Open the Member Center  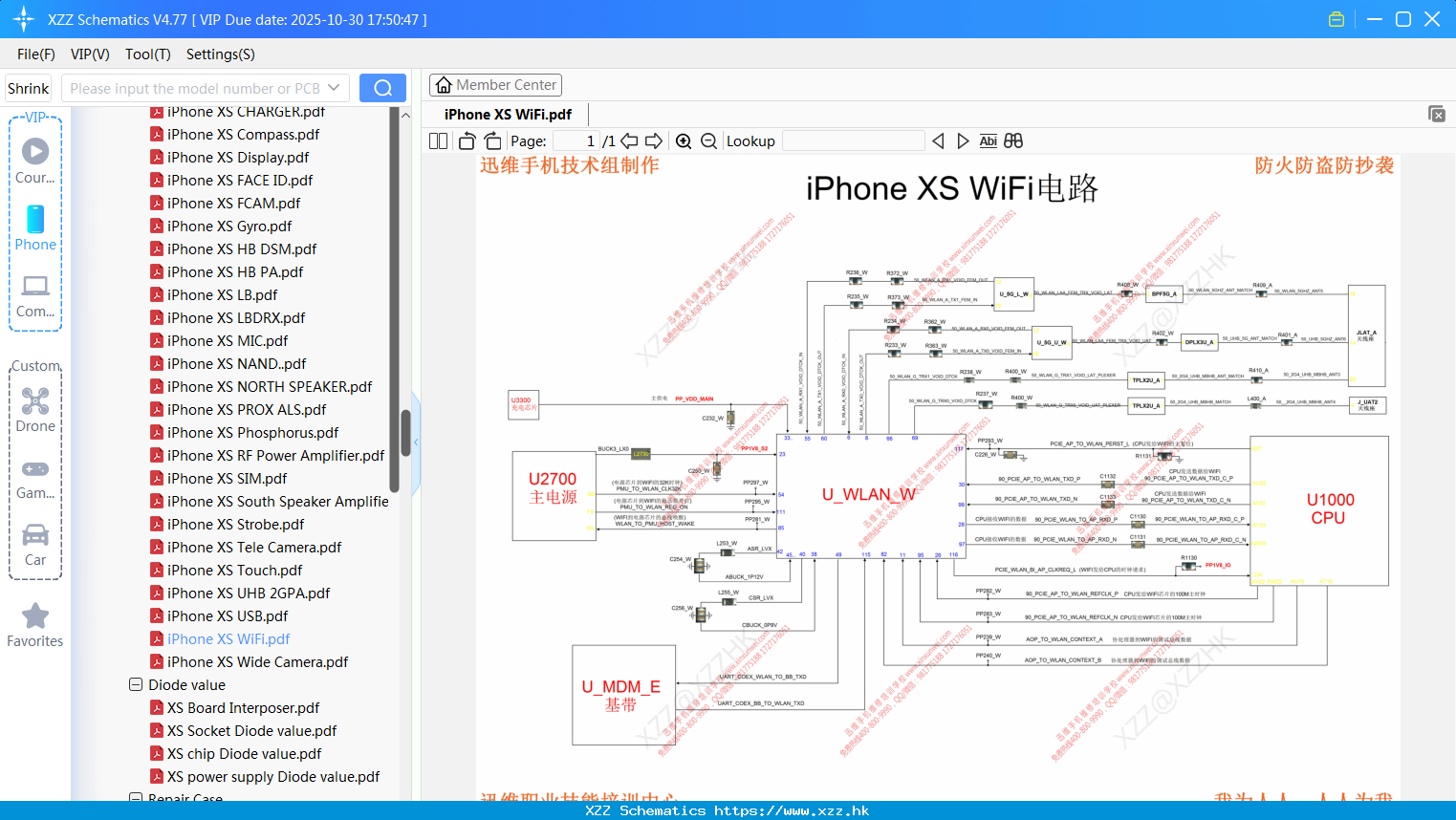coord(495,85)
